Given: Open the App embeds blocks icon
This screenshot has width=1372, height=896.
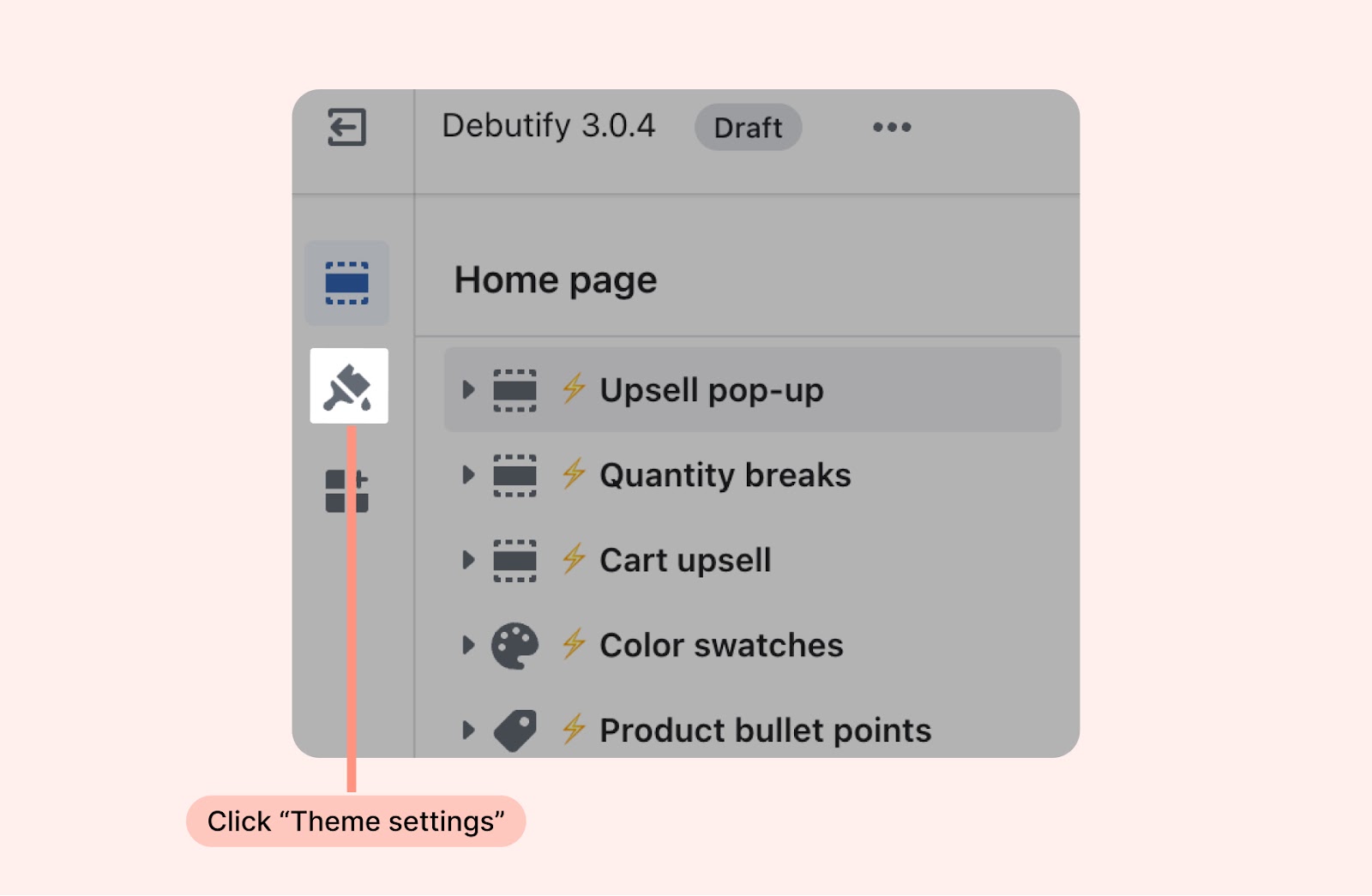Looking at the screenshot, I should [346, 490].
